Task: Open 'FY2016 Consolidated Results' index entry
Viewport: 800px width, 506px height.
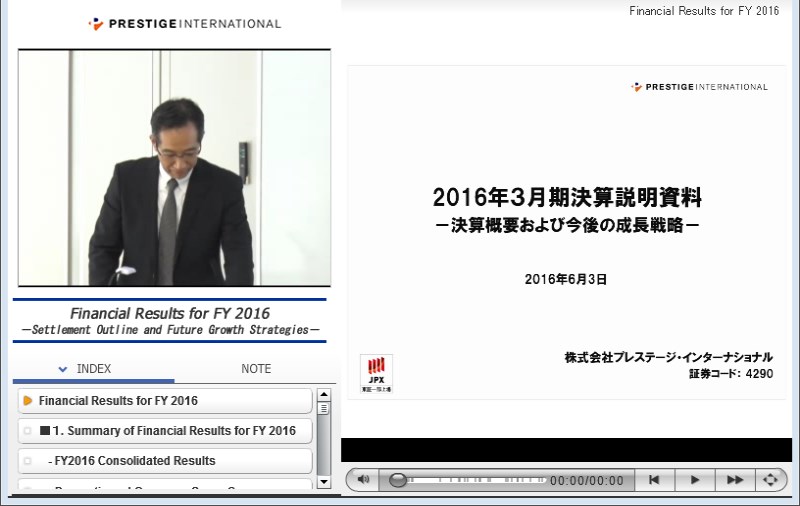Action: [165, 461]
